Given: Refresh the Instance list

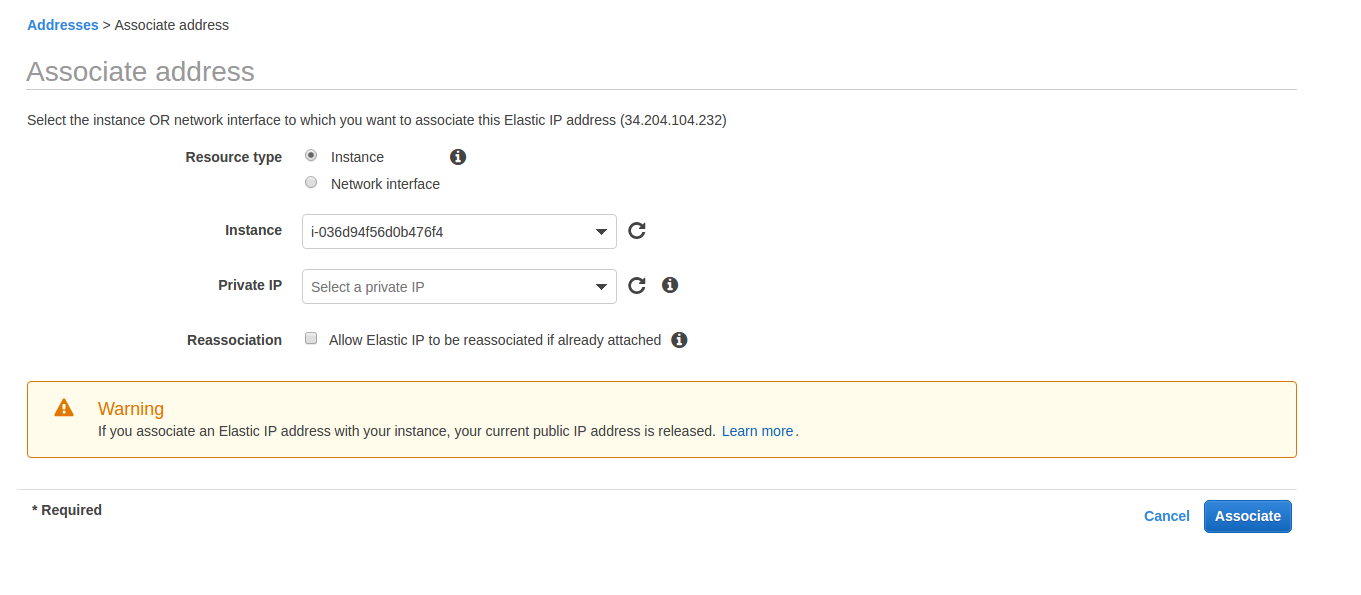Looking at the screenshot, I should point(637,231).
